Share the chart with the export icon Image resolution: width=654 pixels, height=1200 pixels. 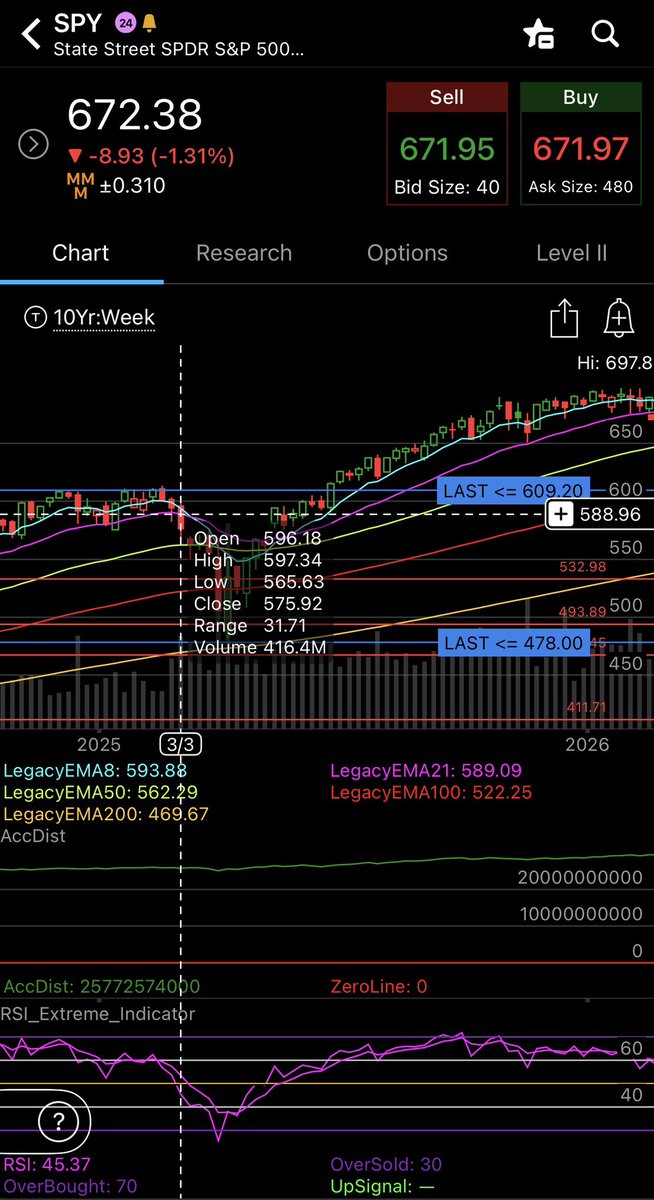point(565,319)
